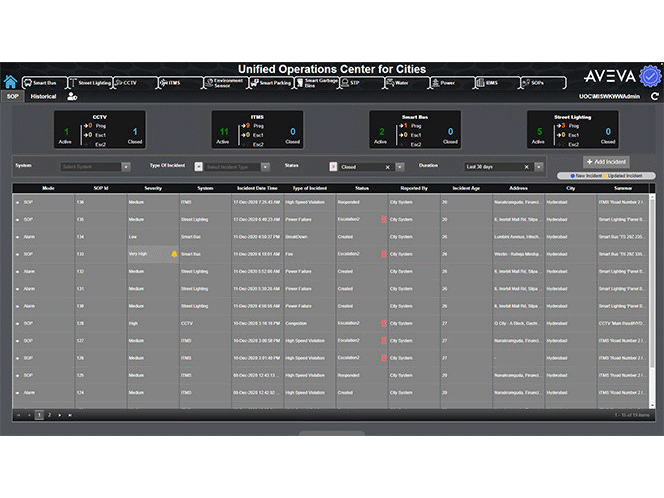Click the red escalation icon in SOP 135 row
The width and height of the screenshot is (664, 498).
tap(383, 219)
